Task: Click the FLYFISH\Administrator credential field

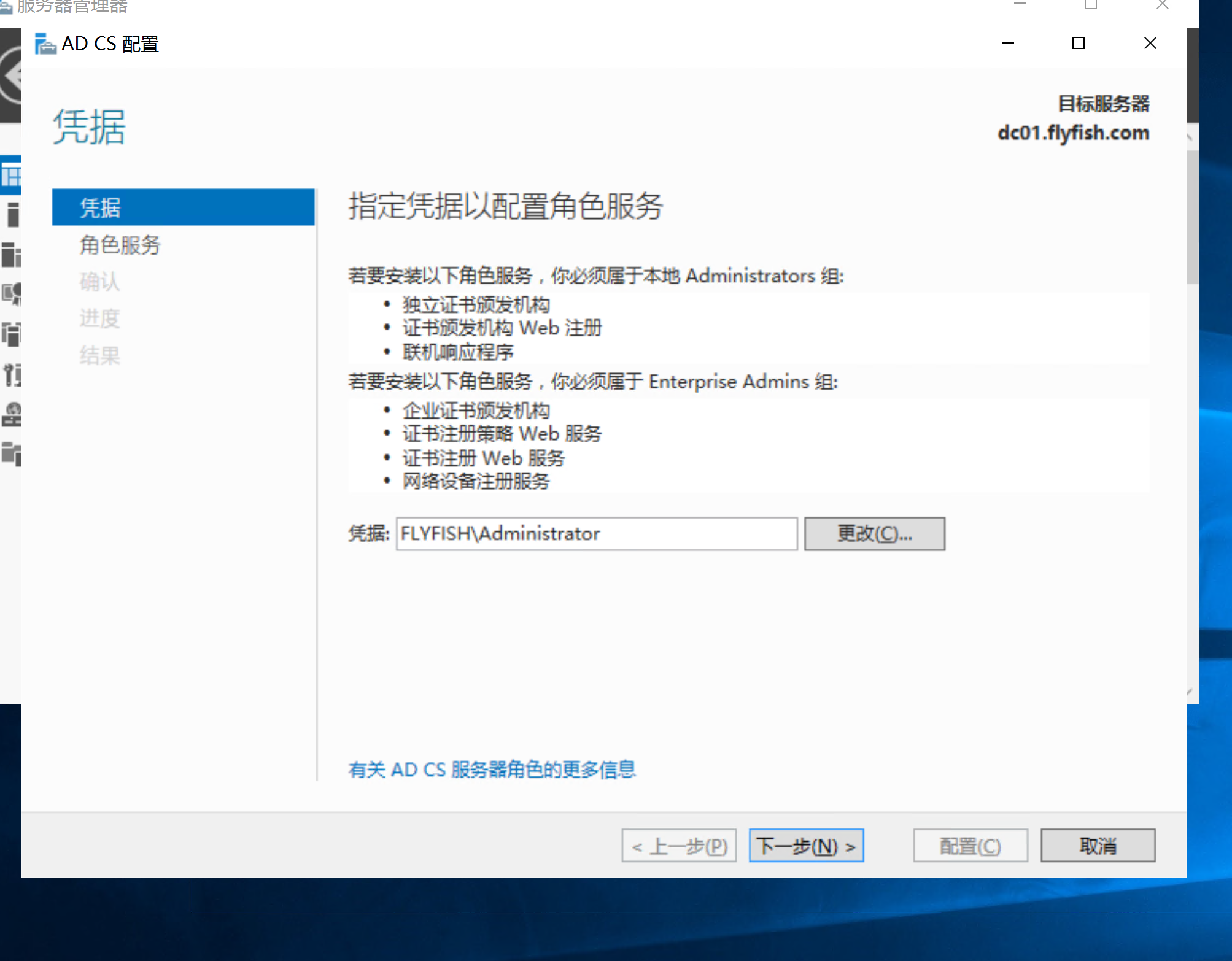Action: pos(597,534)
